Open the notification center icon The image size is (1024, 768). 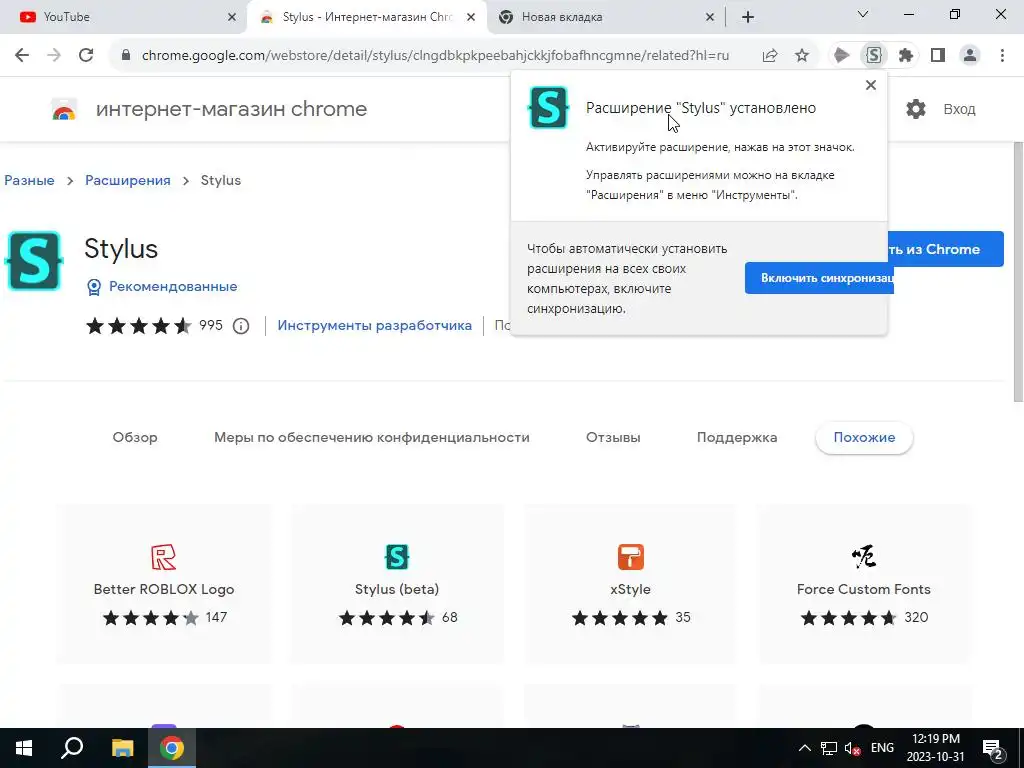click(993, 748)
